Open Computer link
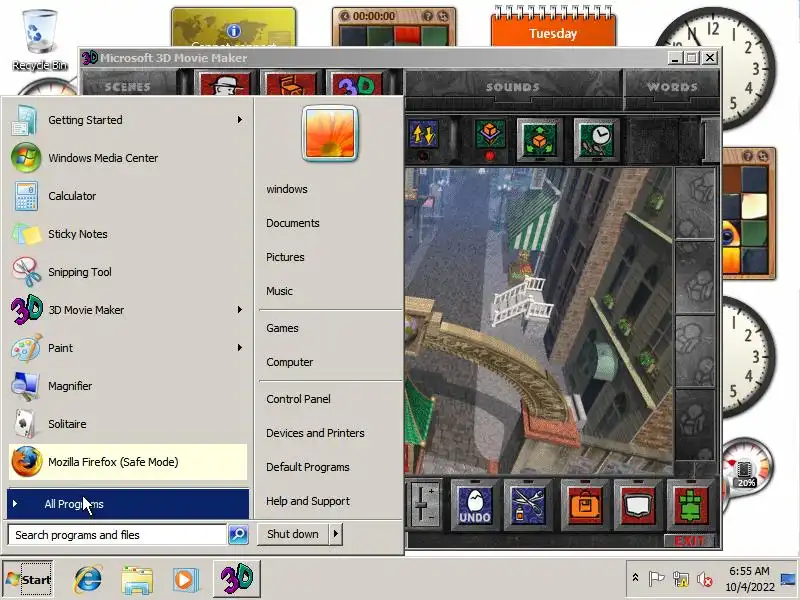800x600 pixels. [289, 362]
